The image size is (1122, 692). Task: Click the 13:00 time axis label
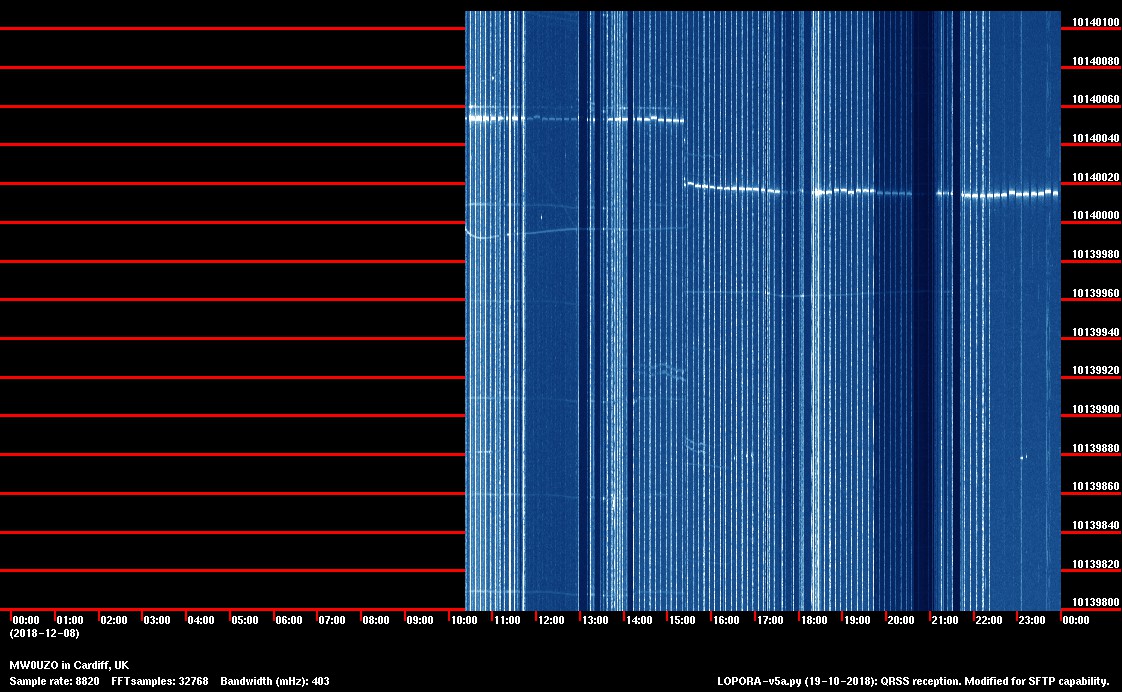[x=595, y=621]
